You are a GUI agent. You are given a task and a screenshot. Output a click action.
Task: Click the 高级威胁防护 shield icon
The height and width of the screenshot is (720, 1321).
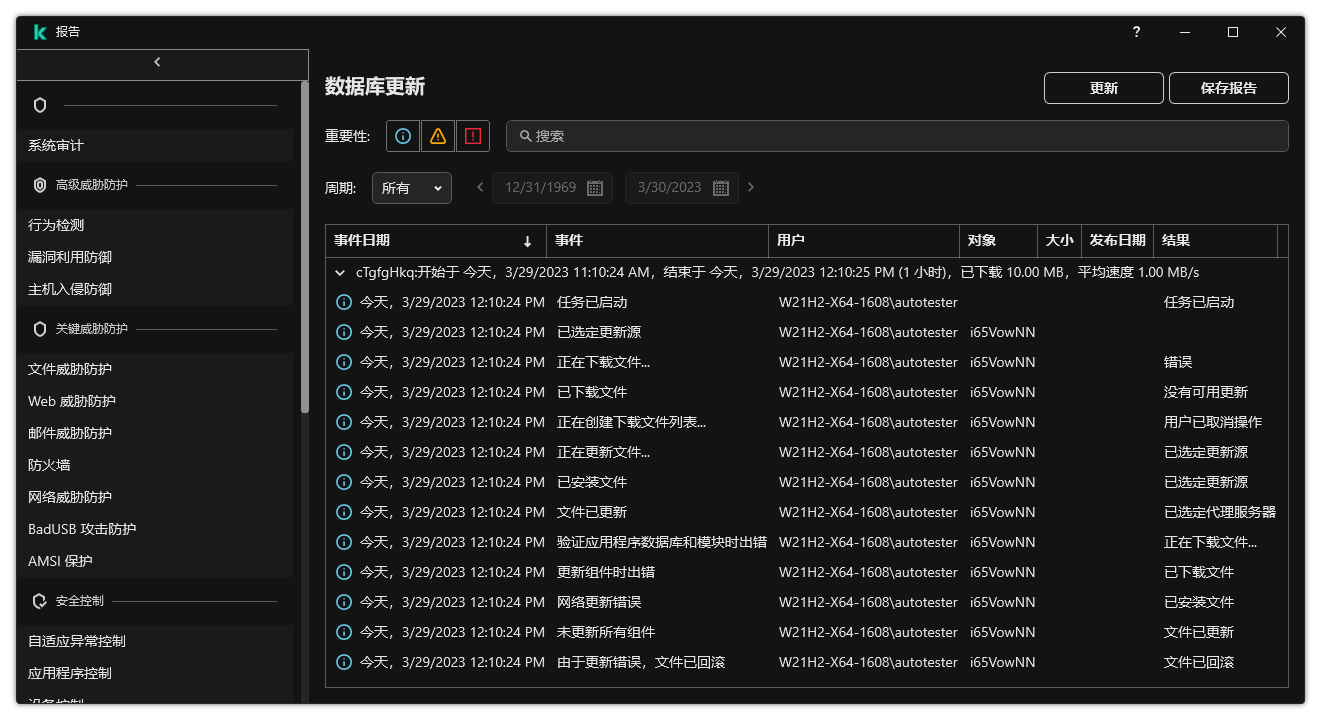[39, 184]
